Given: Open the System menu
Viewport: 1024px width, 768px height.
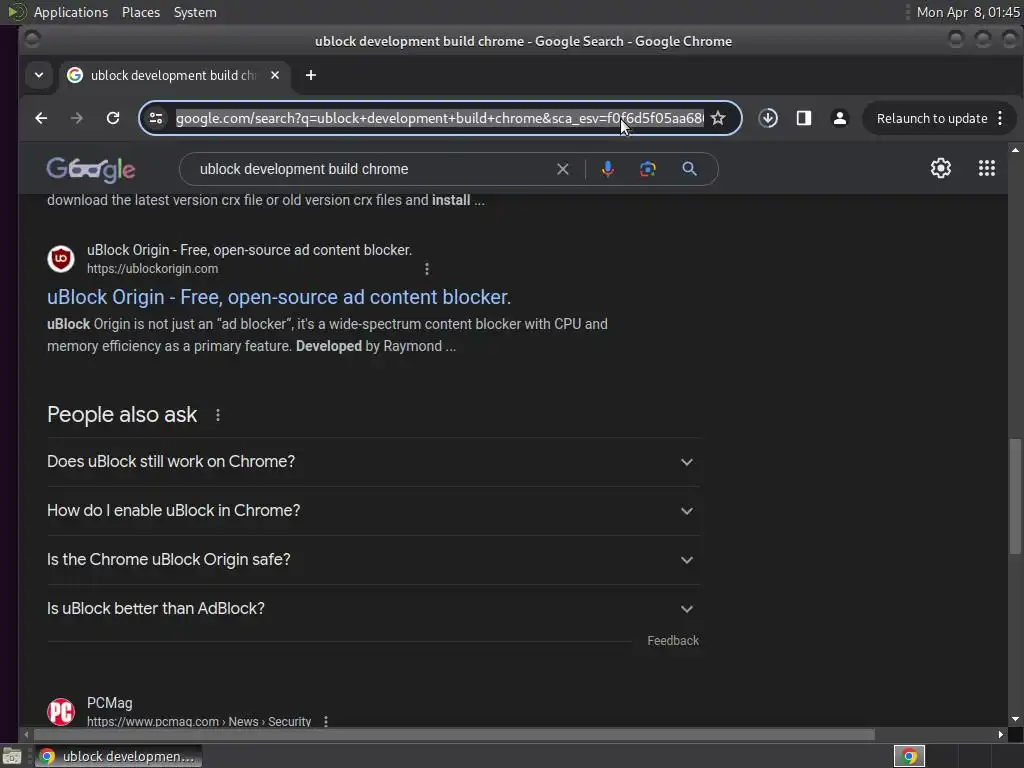Looking at the screenshot, I should [195, 12].
